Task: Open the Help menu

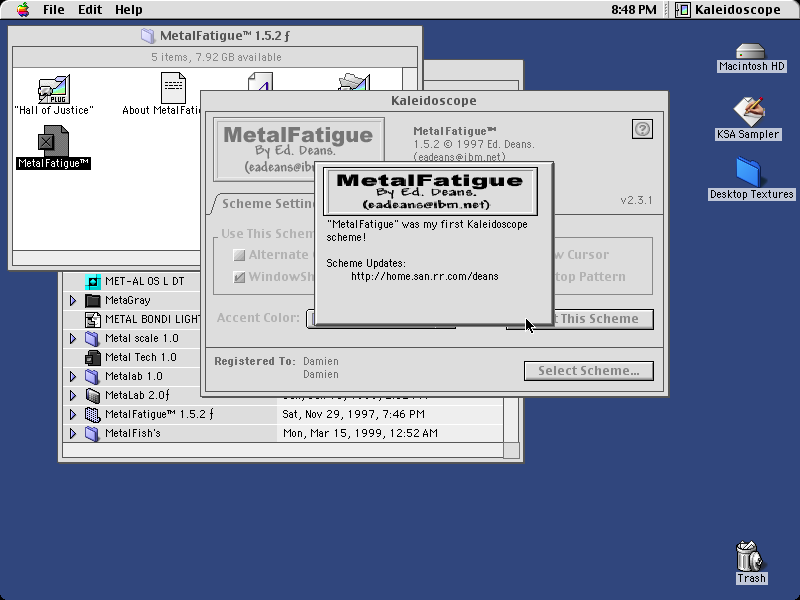Action: tap(129, 10)
